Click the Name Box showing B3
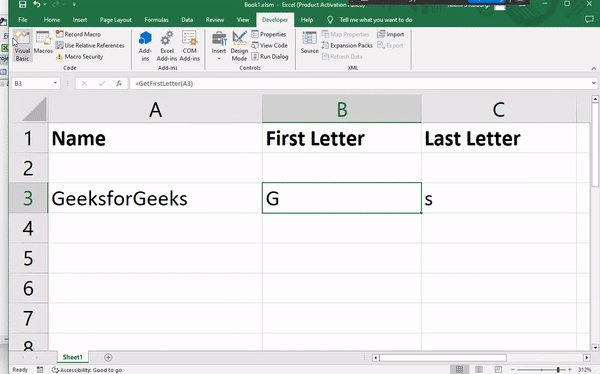Image resolution: width=600 pixels, height=374 pixels. 31,83
